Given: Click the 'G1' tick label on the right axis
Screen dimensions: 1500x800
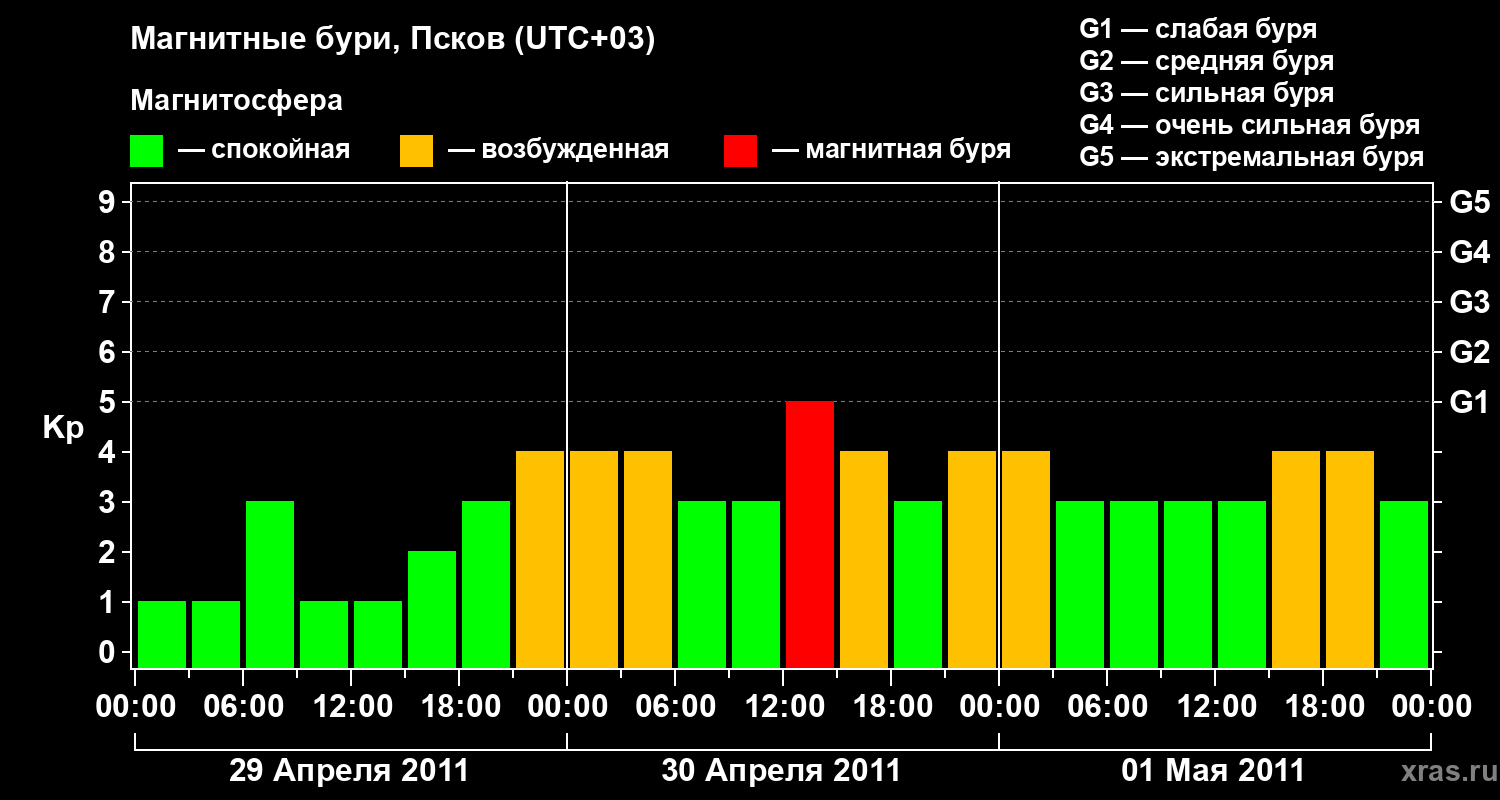Looking at the screenshot, I should (x=1469, y=402).
